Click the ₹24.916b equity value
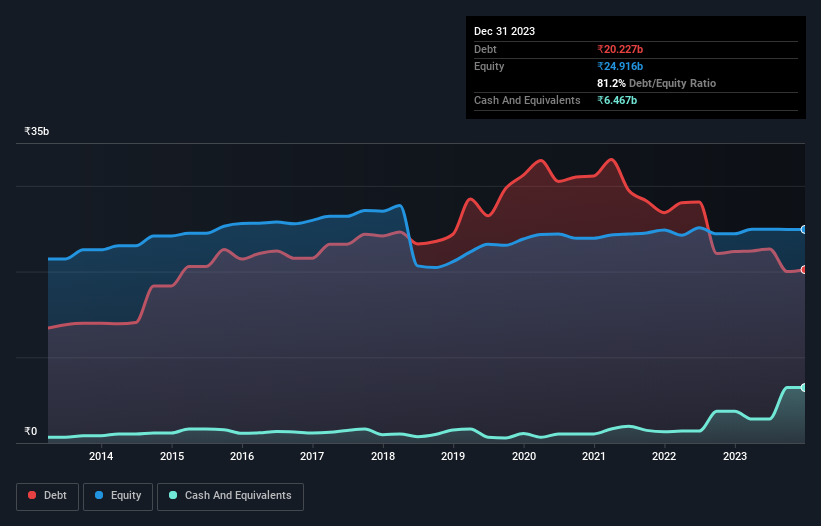The width and height of the screenshot is (821, 526). coord(620,66)
